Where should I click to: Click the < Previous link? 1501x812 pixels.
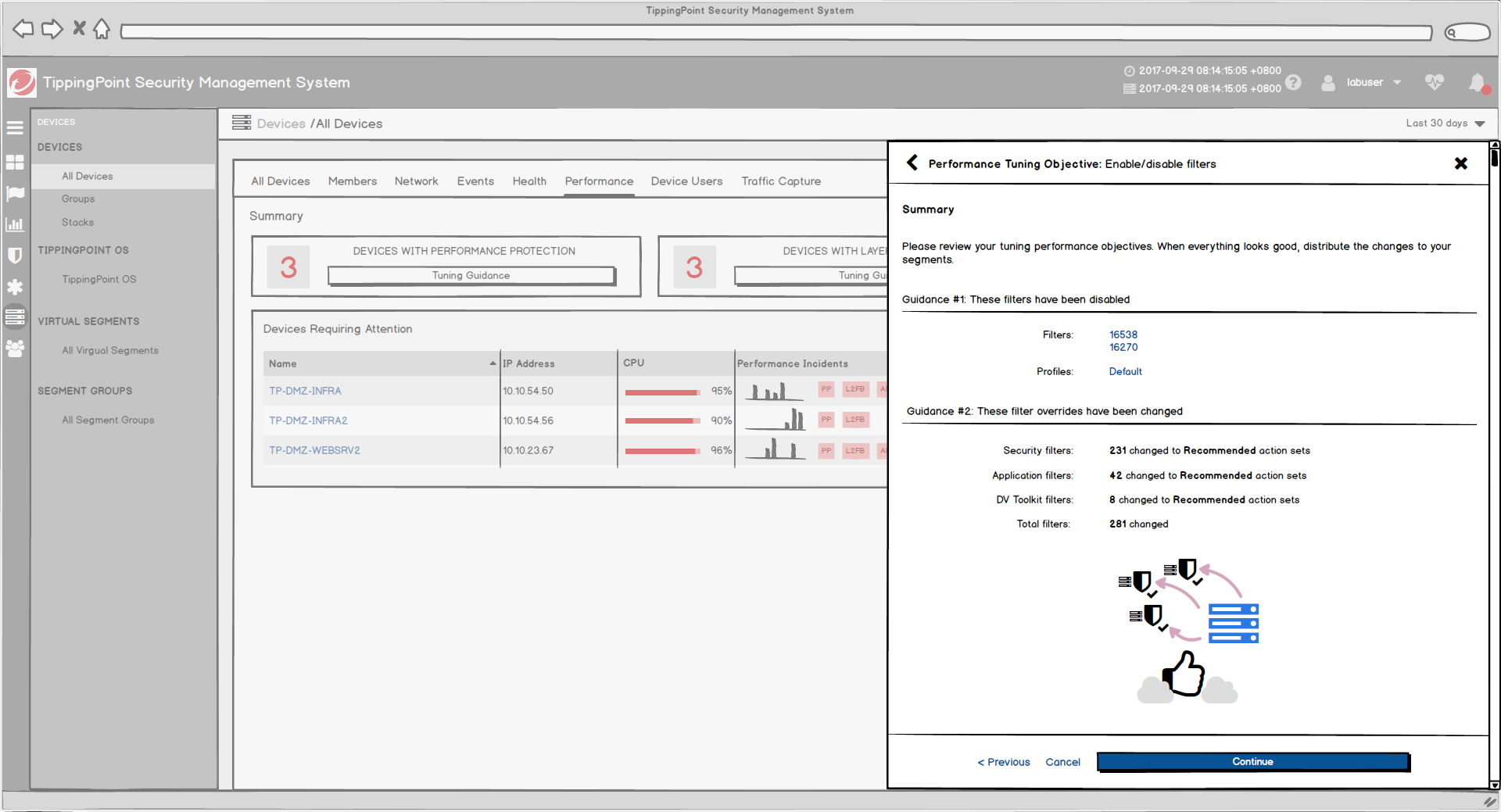click(x=1004, y=762)
